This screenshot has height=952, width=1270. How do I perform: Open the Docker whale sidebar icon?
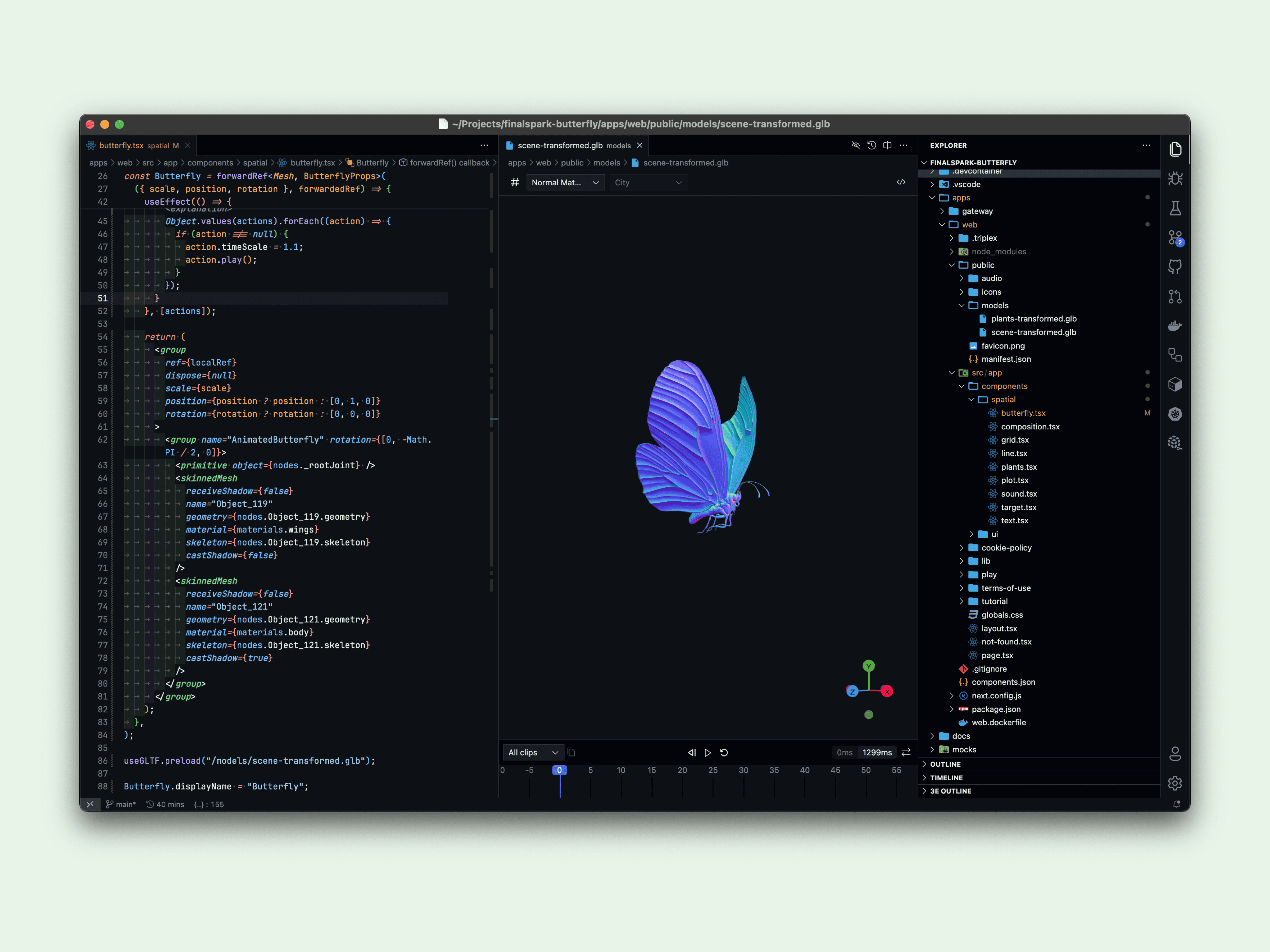tap(1175, 326)
